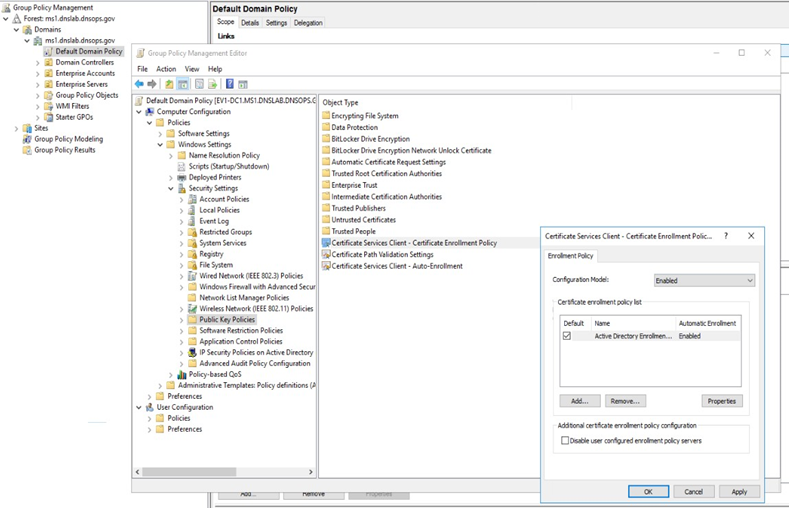
Task: Select the Certificate Path Validation Settings item
Action: (382, 254)
